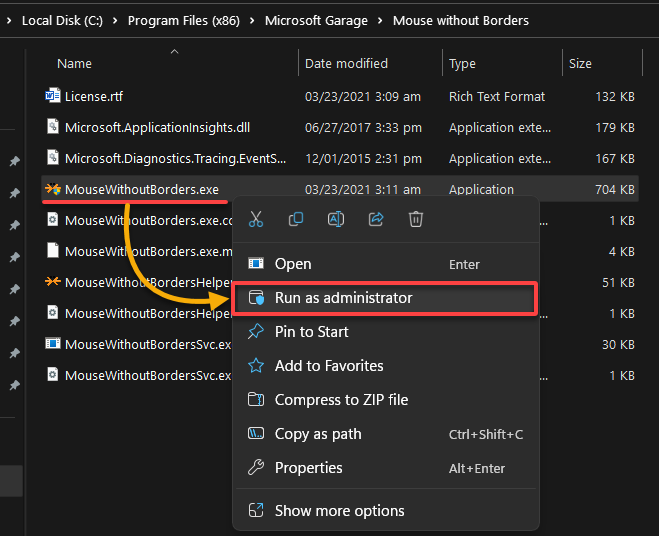Select Pin to Start

coord(385,332)
